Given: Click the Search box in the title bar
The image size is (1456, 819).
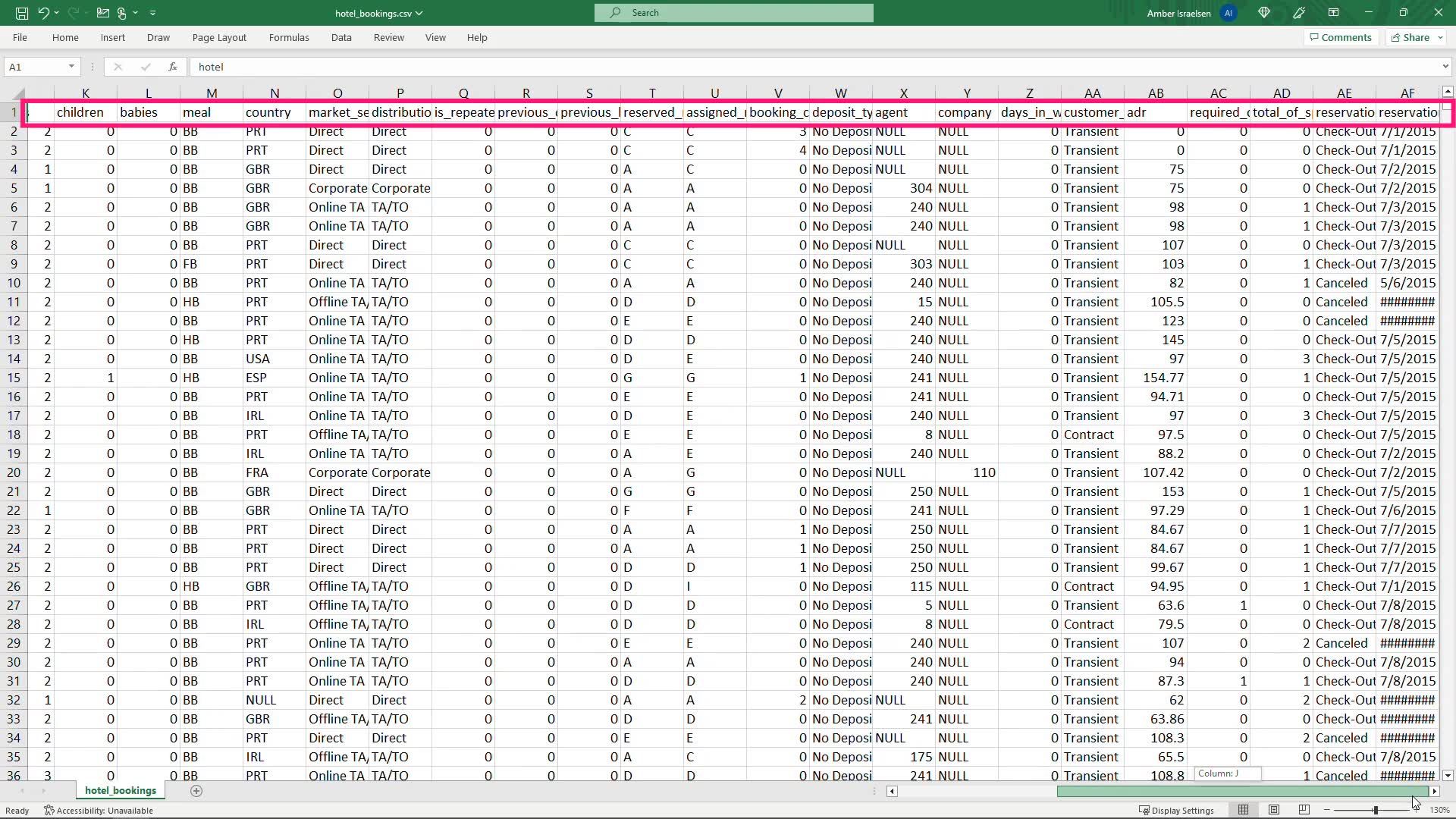Looking at the screenshot, I should [x=733, y=13].
